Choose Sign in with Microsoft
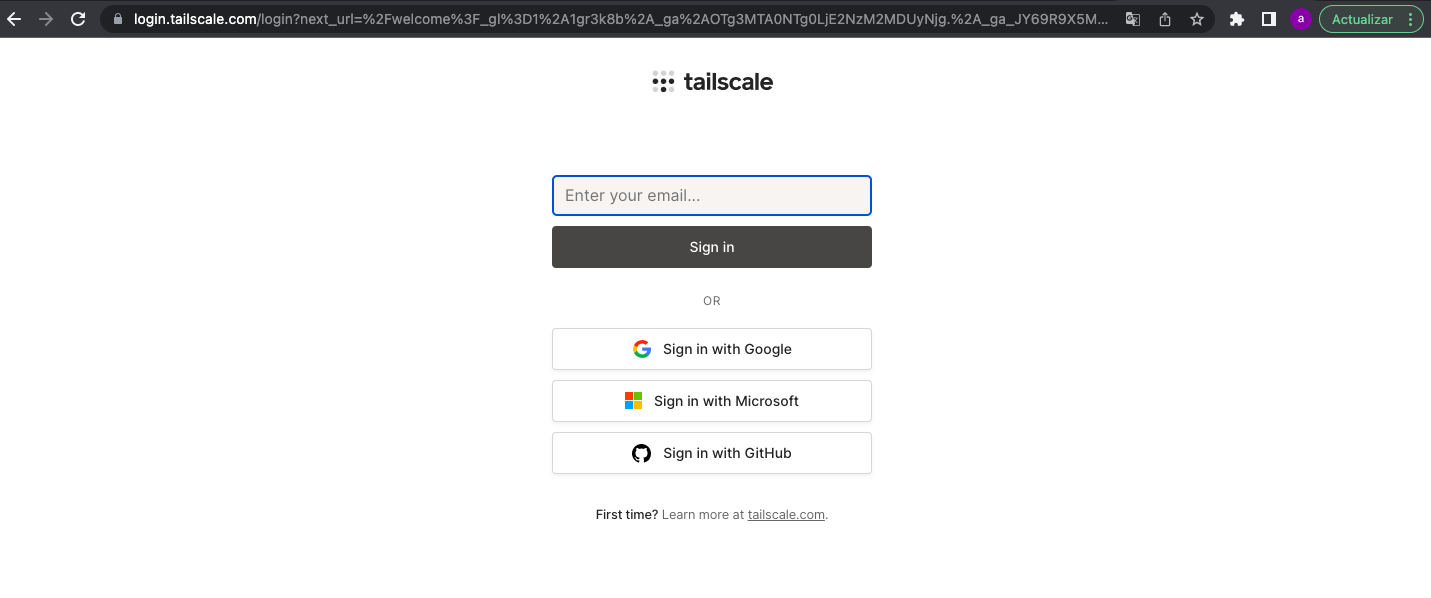 pyautogui.click(x=712, y=401)
